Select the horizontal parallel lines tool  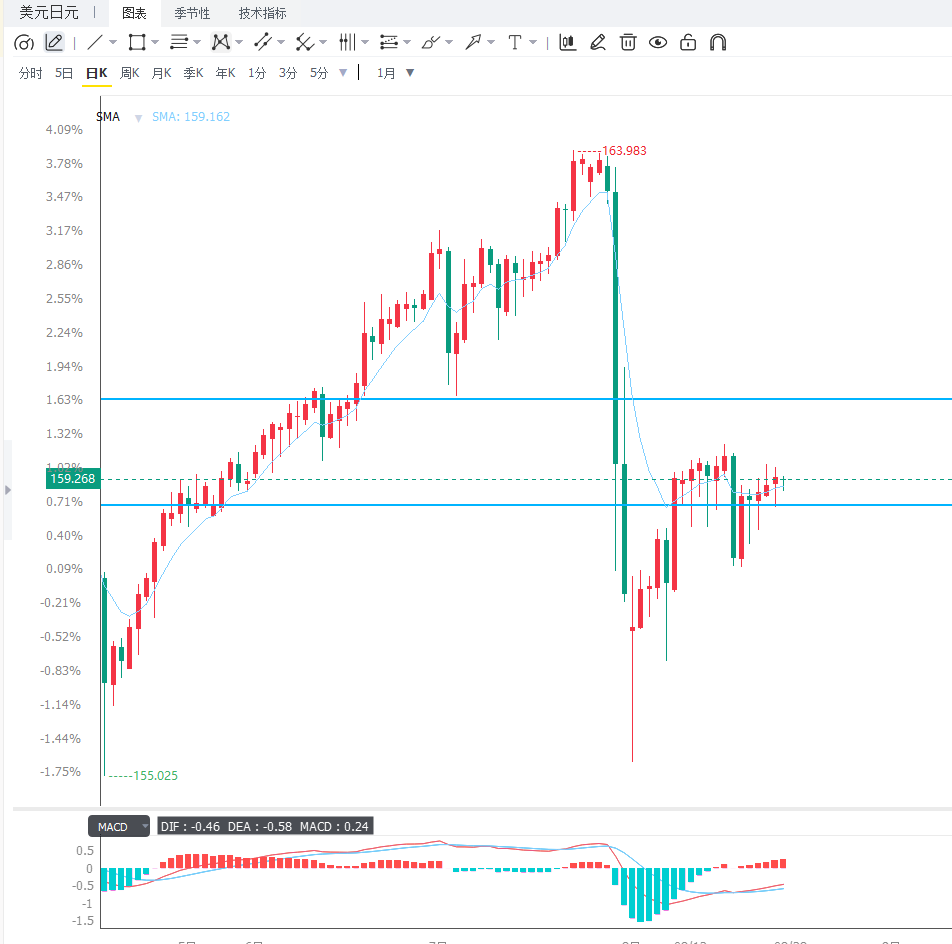coord(178,42)
